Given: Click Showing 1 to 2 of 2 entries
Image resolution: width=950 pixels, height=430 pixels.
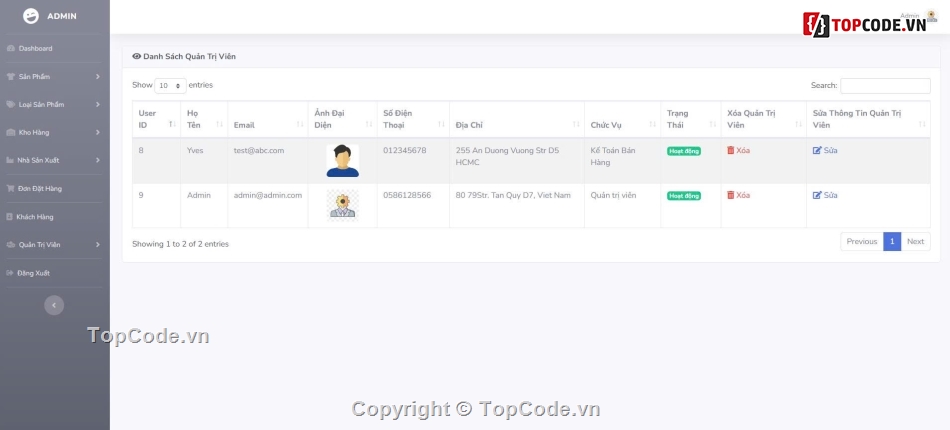Looking at the screenshot, I should point(181,244).
